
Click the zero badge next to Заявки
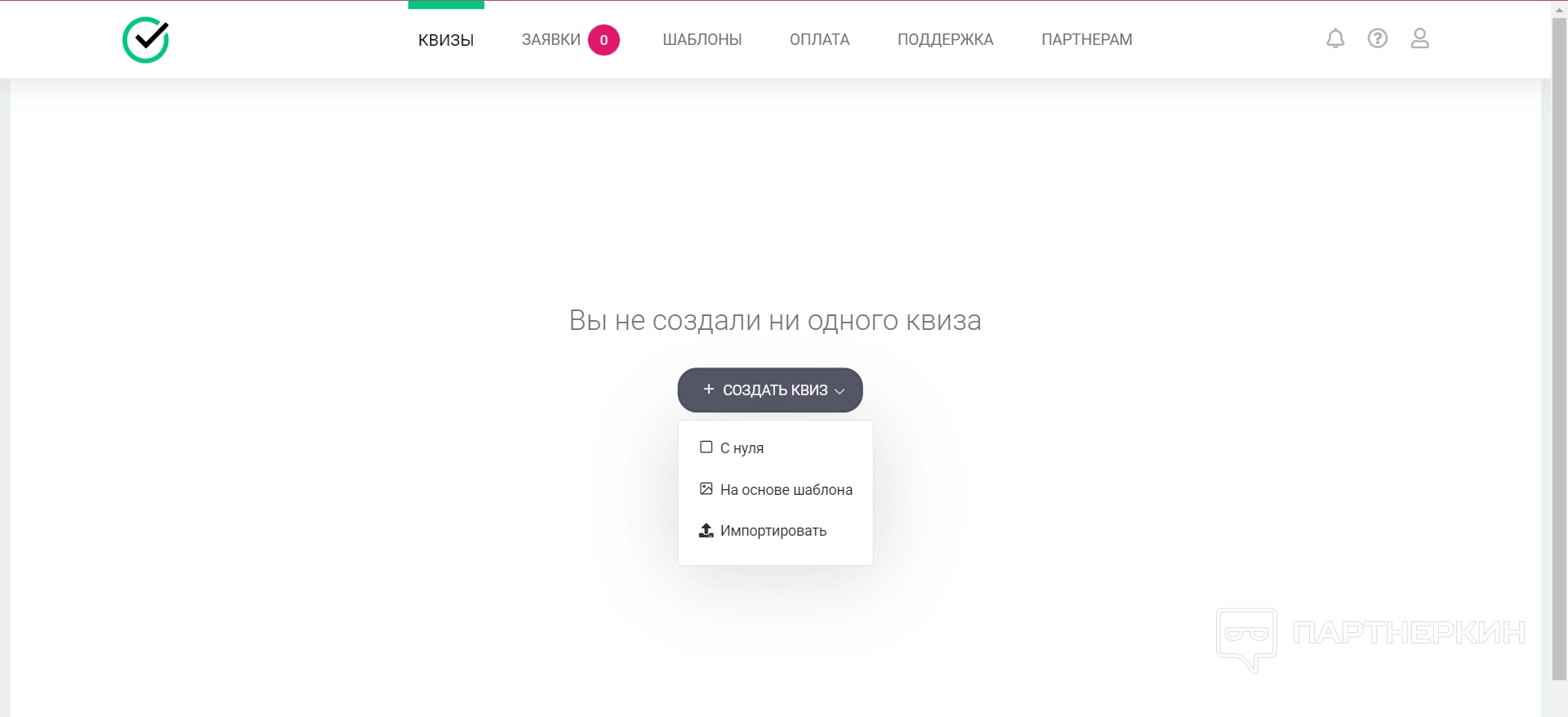pyautogui.click(x=604, y=40)
